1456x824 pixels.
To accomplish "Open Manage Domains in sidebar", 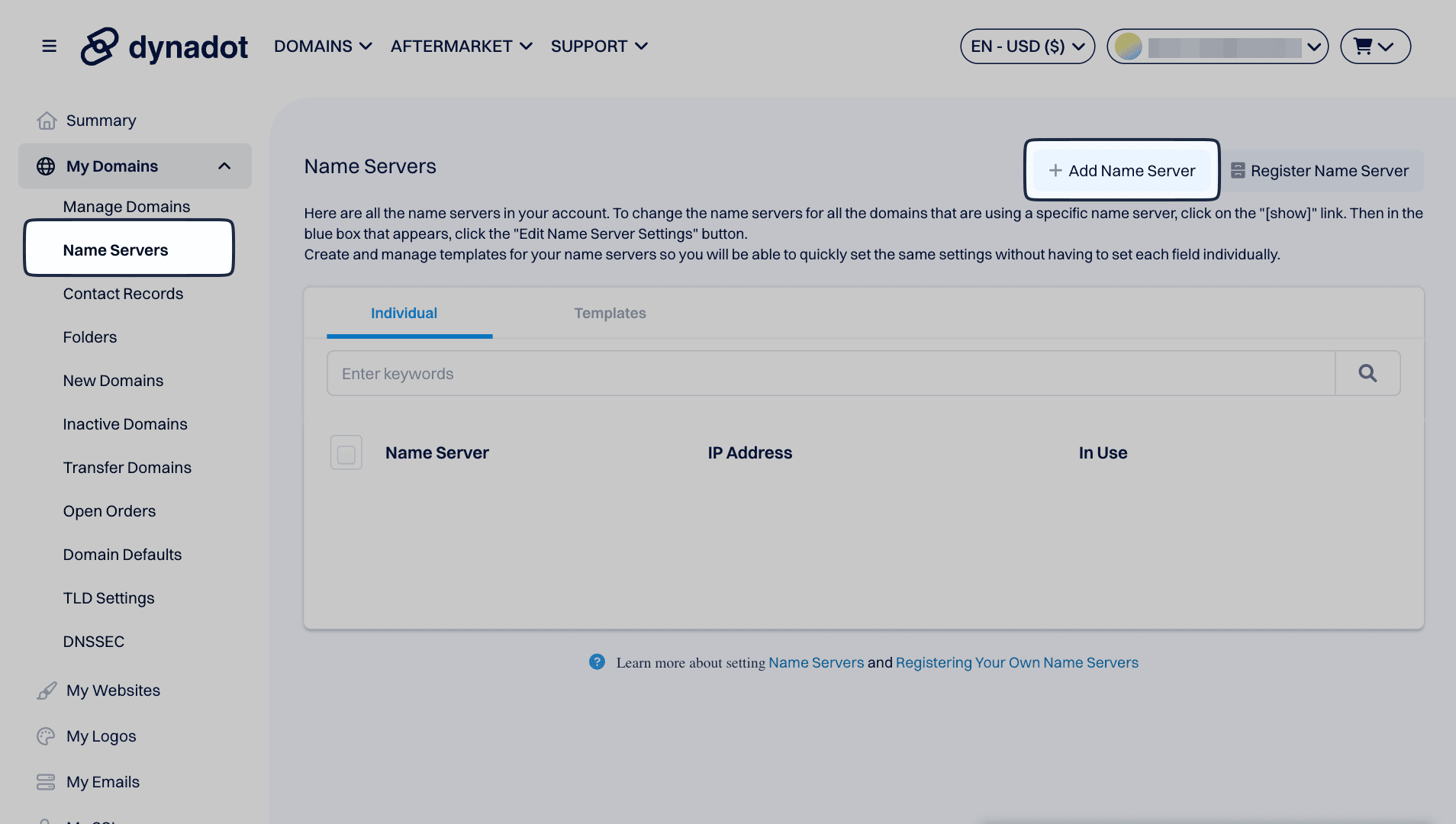I will point(127,207).
